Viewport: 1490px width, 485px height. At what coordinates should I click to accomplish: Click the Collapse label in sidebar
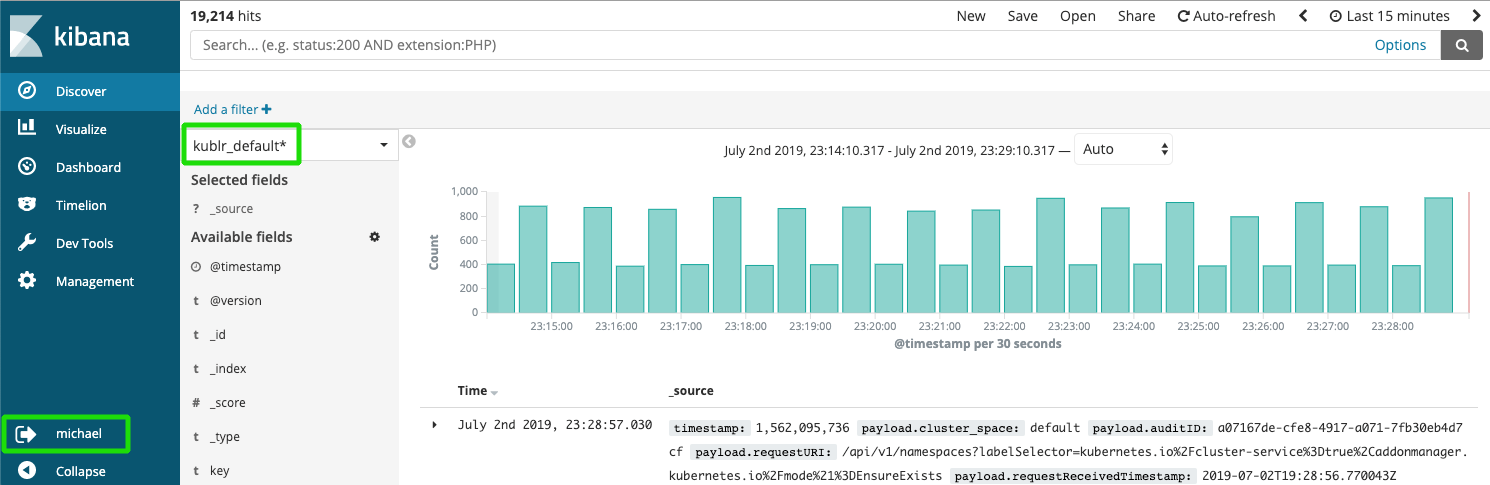[x=81, y=471]
